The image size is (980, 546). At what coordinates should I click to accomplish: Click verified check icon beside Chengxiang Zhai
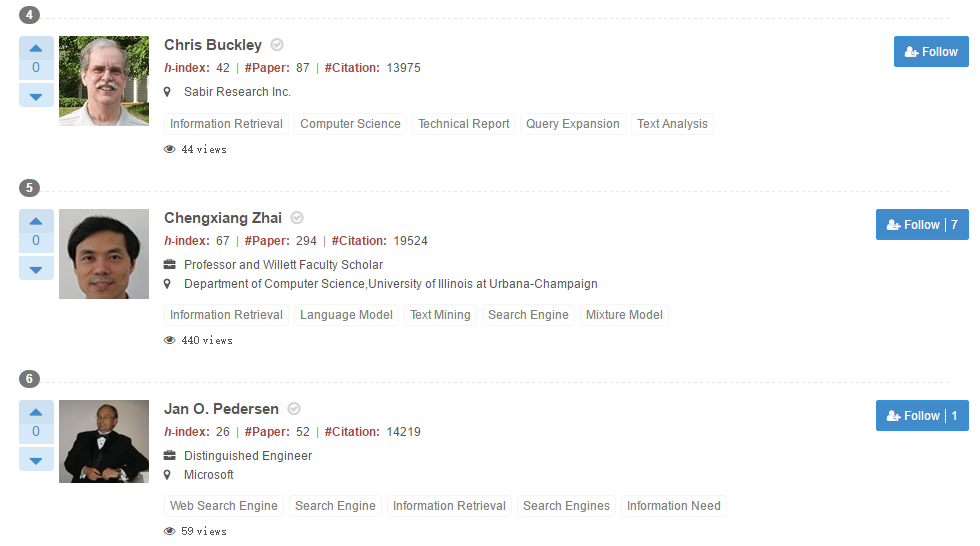click(x=297, y=218)
